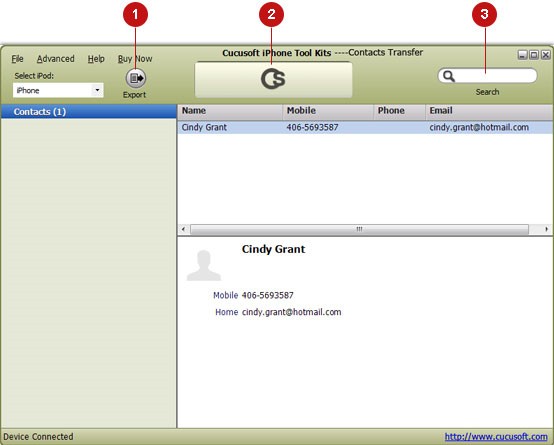
Task: Click the left arrow of horizontal scrollbar
Action: coord(183,229)
